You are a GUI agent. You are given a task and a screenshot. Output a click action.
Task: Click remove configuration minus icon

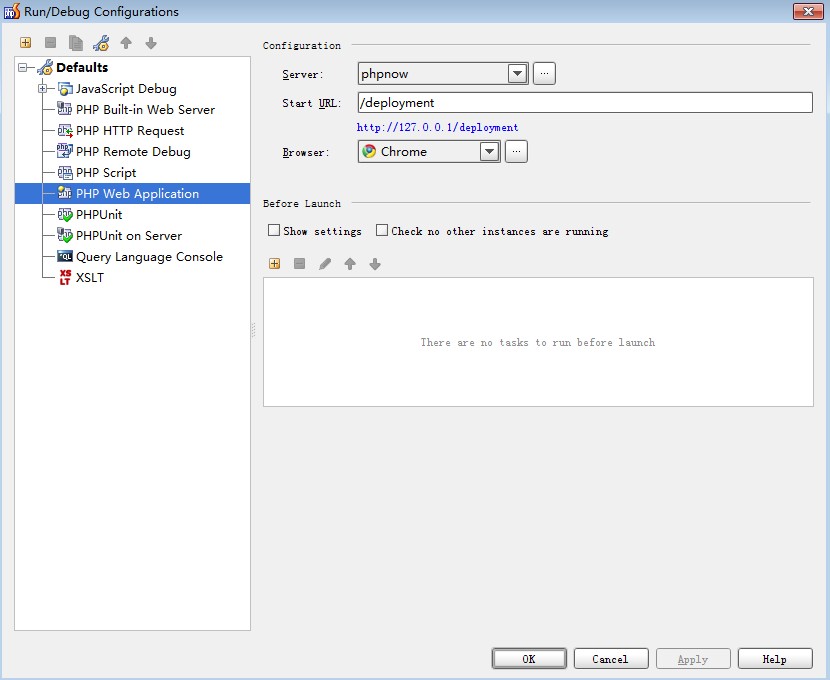tap(50, 43)
